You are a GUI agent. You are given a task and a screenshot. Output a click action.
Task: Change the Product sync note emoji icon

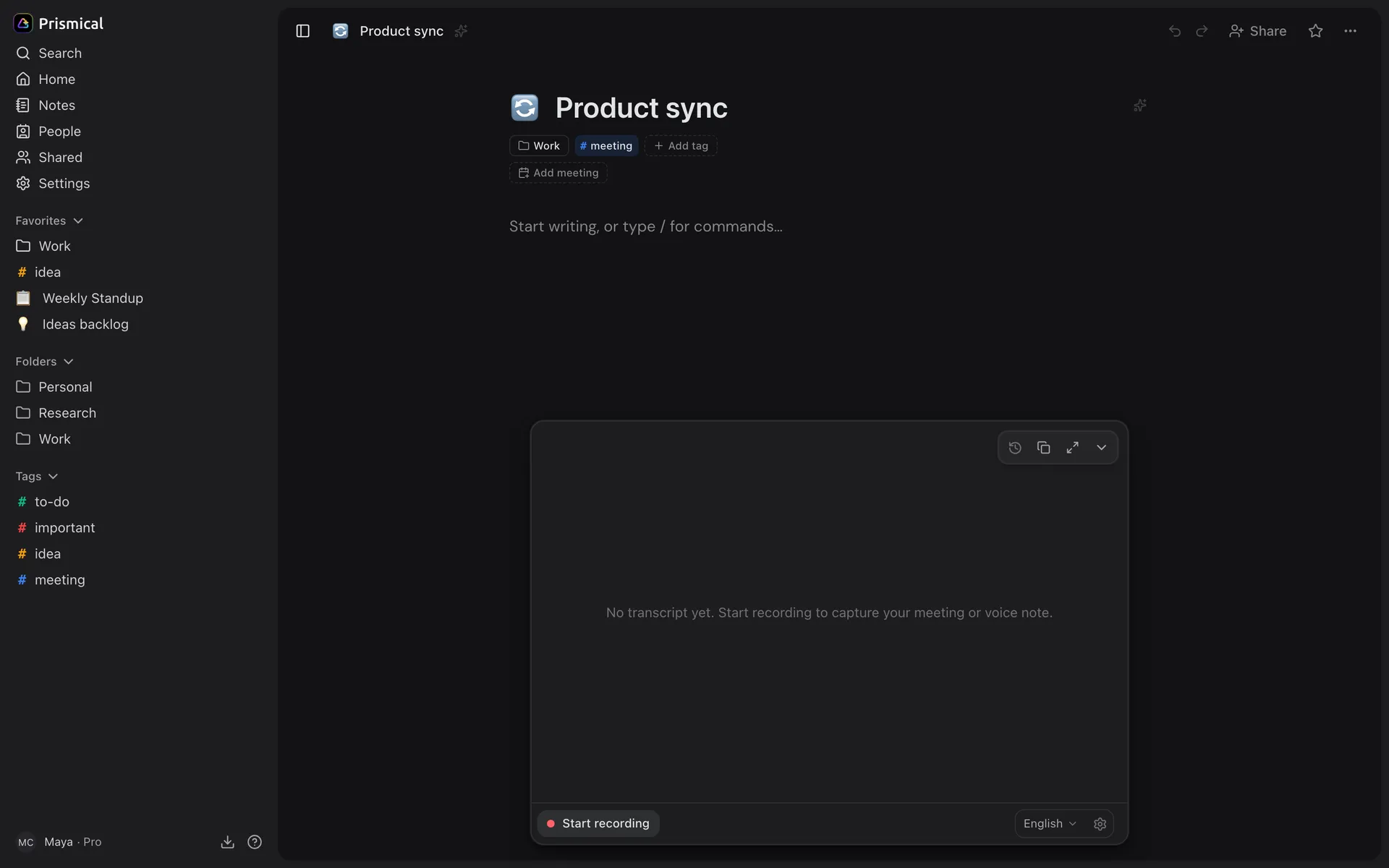pyautogui.click(x=524, y=108)
